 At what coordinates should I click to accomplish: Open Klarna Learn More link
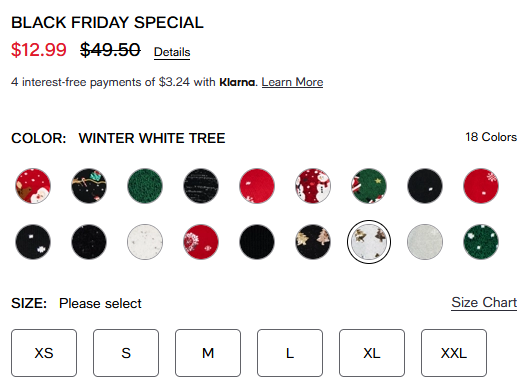(x=292, y=82)
